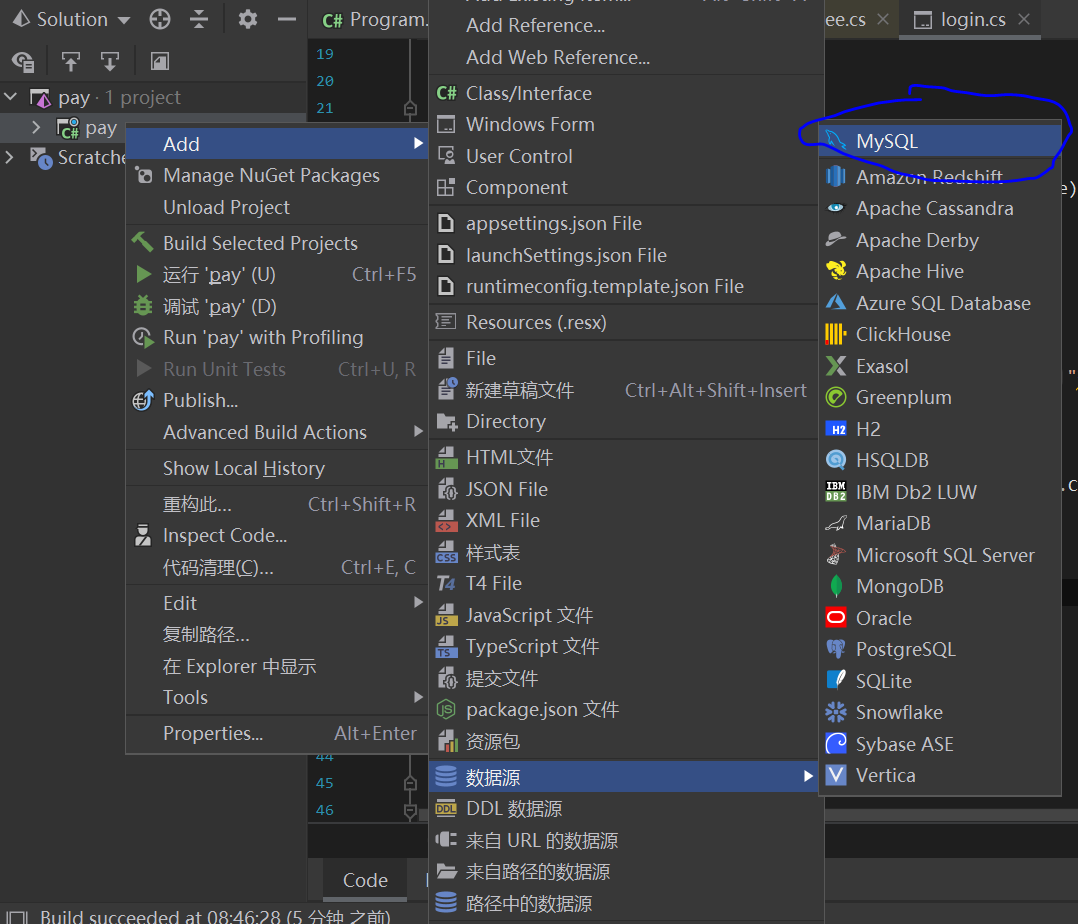Click the IBM Db2 icon
The width and height of the screenshot is (1078, 924).
pos(835,492)
